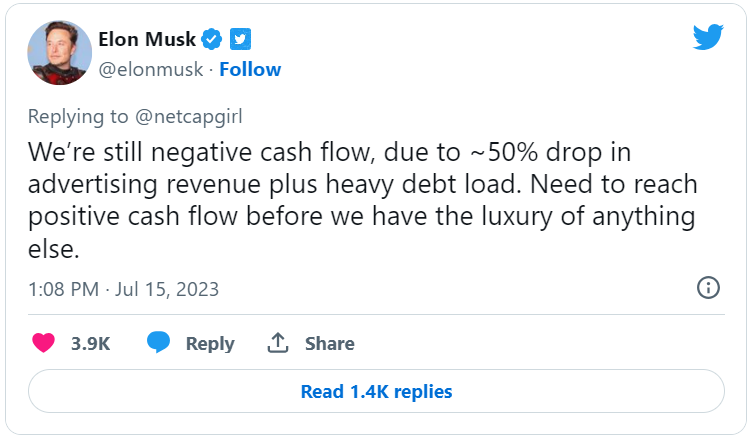Click the 1:08 PM time text

[63, 290]
